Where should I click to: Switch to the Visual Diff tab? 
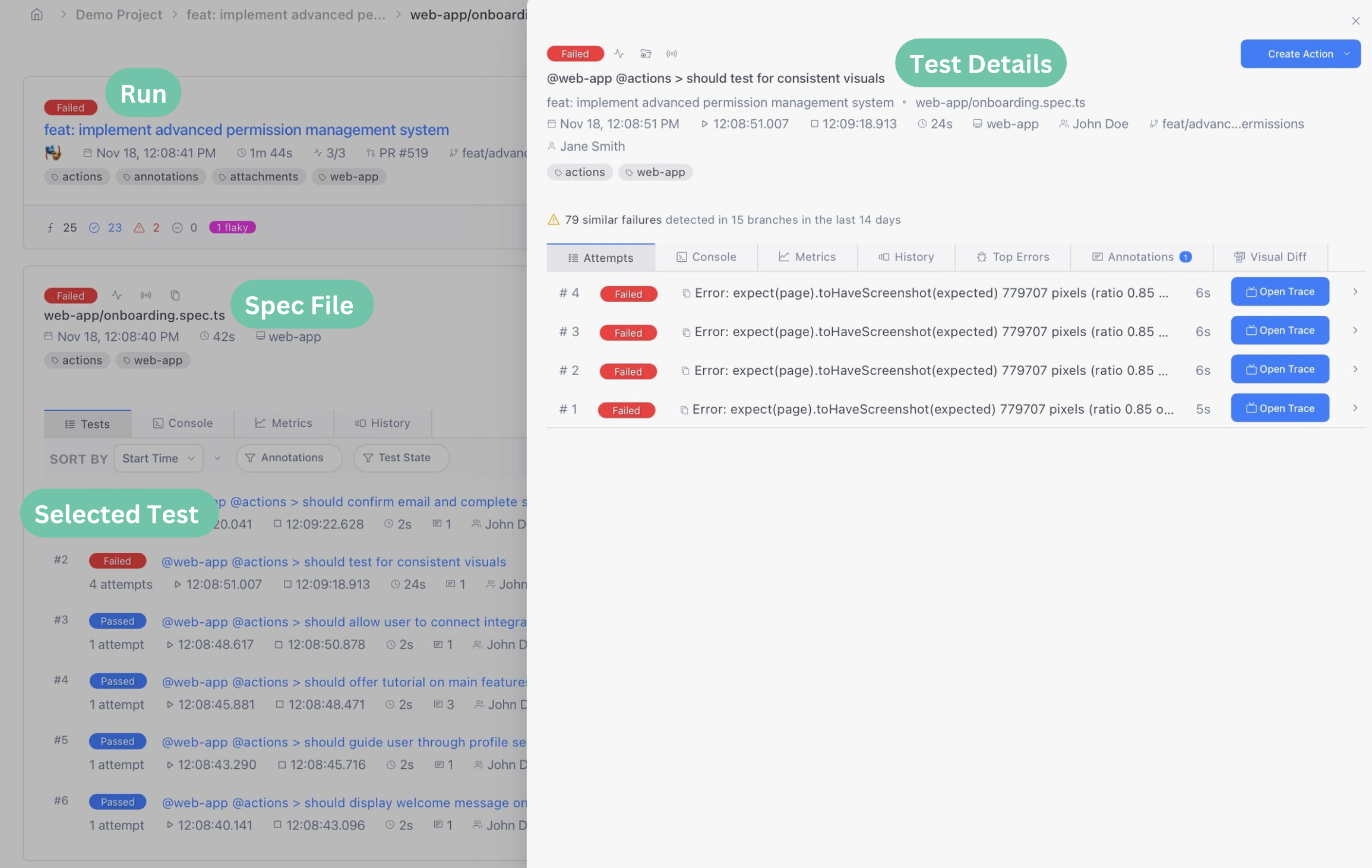pyautogui.click(x=1270, y=257)
